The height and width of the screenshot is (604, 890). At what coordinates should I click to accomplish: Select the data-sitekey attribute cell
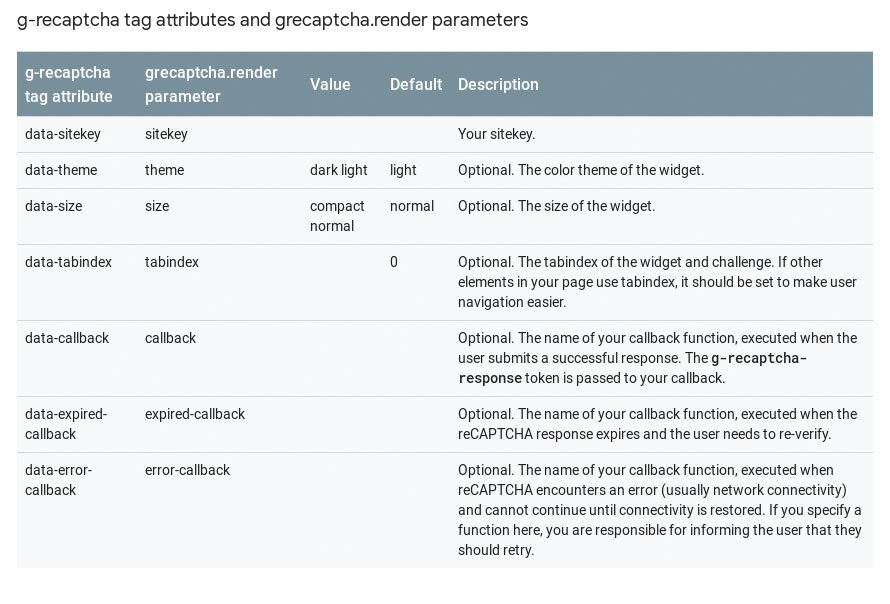(62, 134)
